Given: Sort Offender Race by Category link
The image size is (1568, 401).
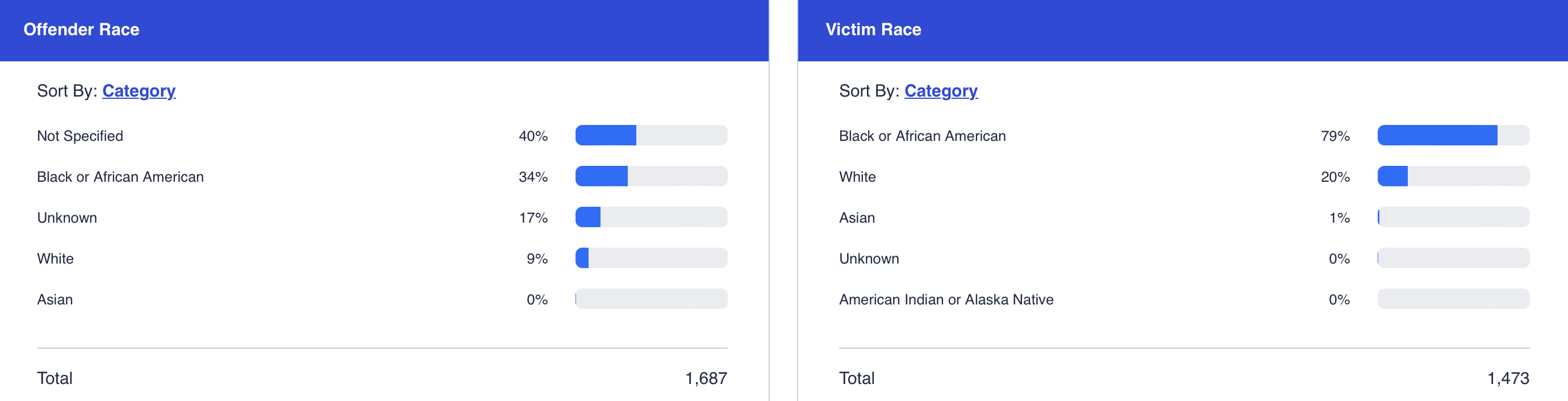Looking at the screenshot, I should [139, 91].
